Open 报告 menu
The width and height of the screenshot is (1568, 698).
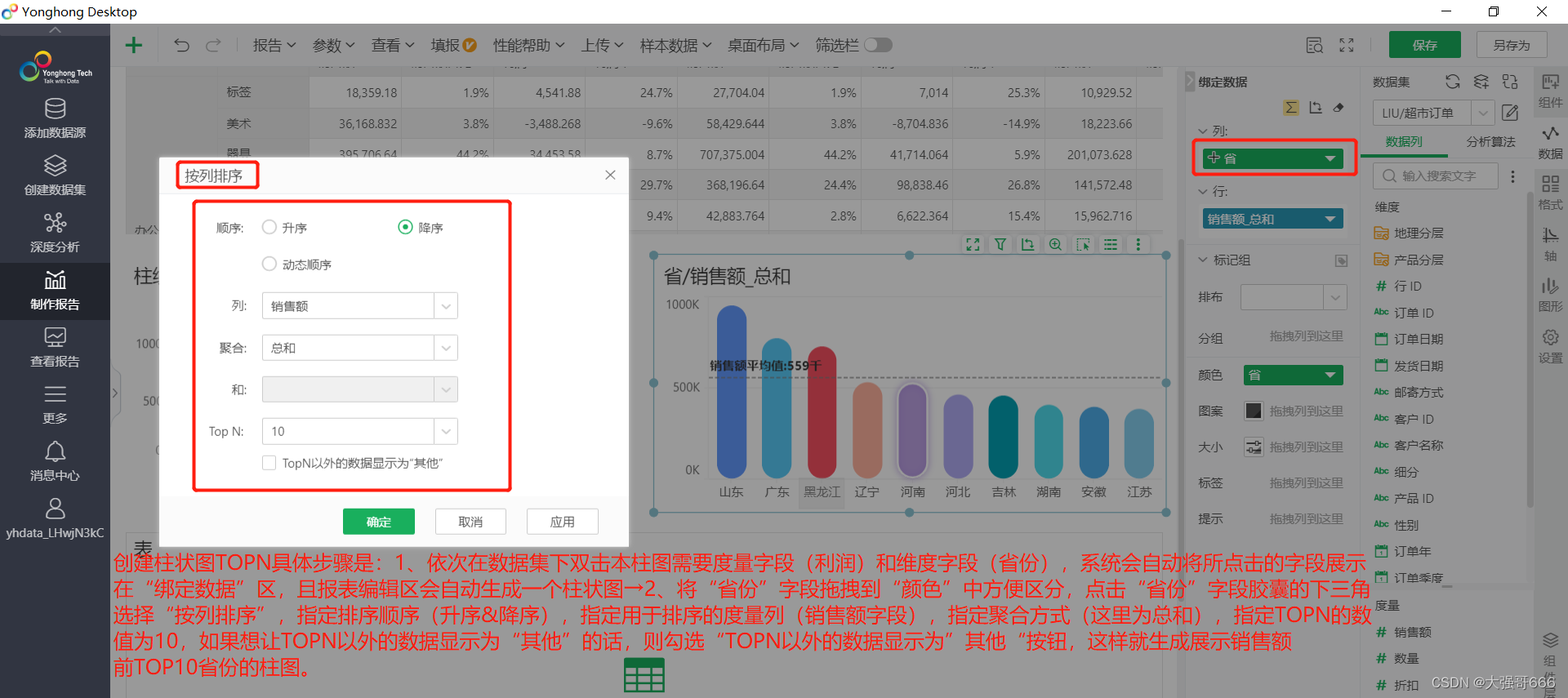click(x=274, y=45)
